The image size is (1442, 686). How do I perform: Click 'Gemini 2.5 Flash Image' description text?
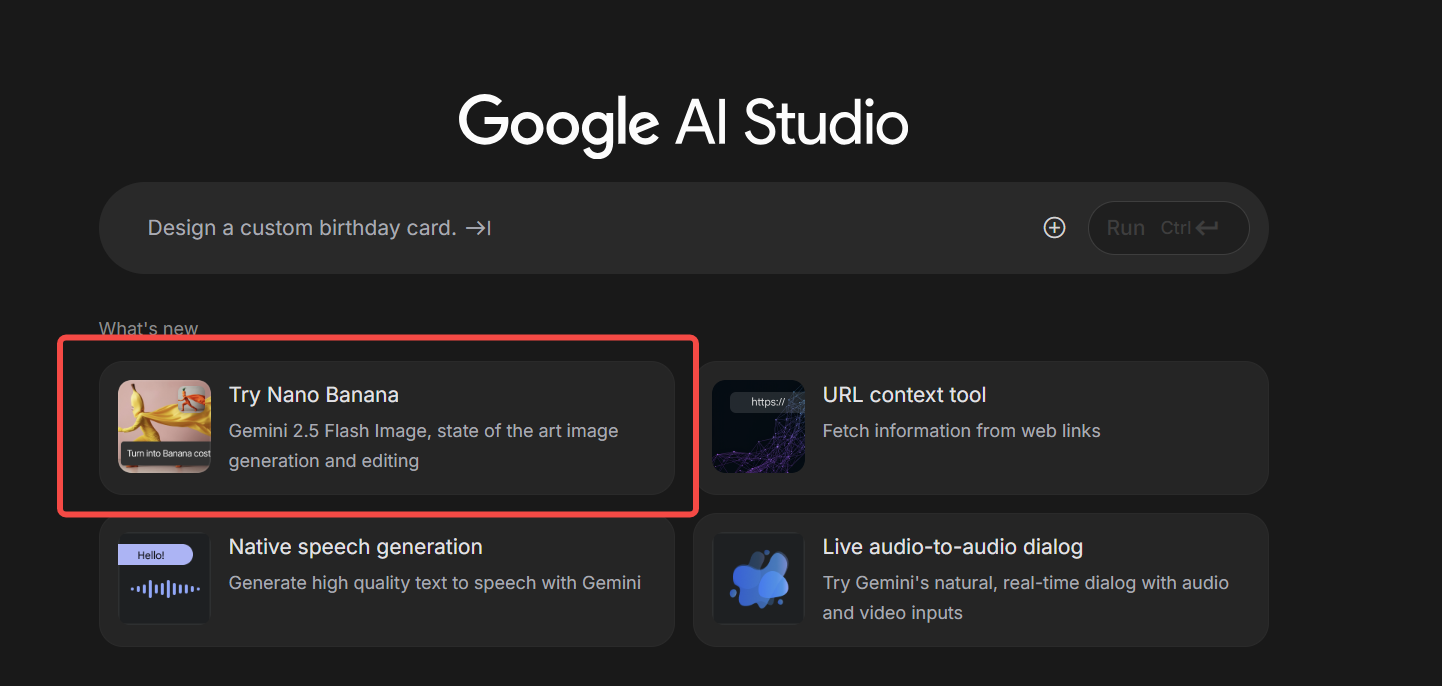pyautogui.click(x=424, y=446)
